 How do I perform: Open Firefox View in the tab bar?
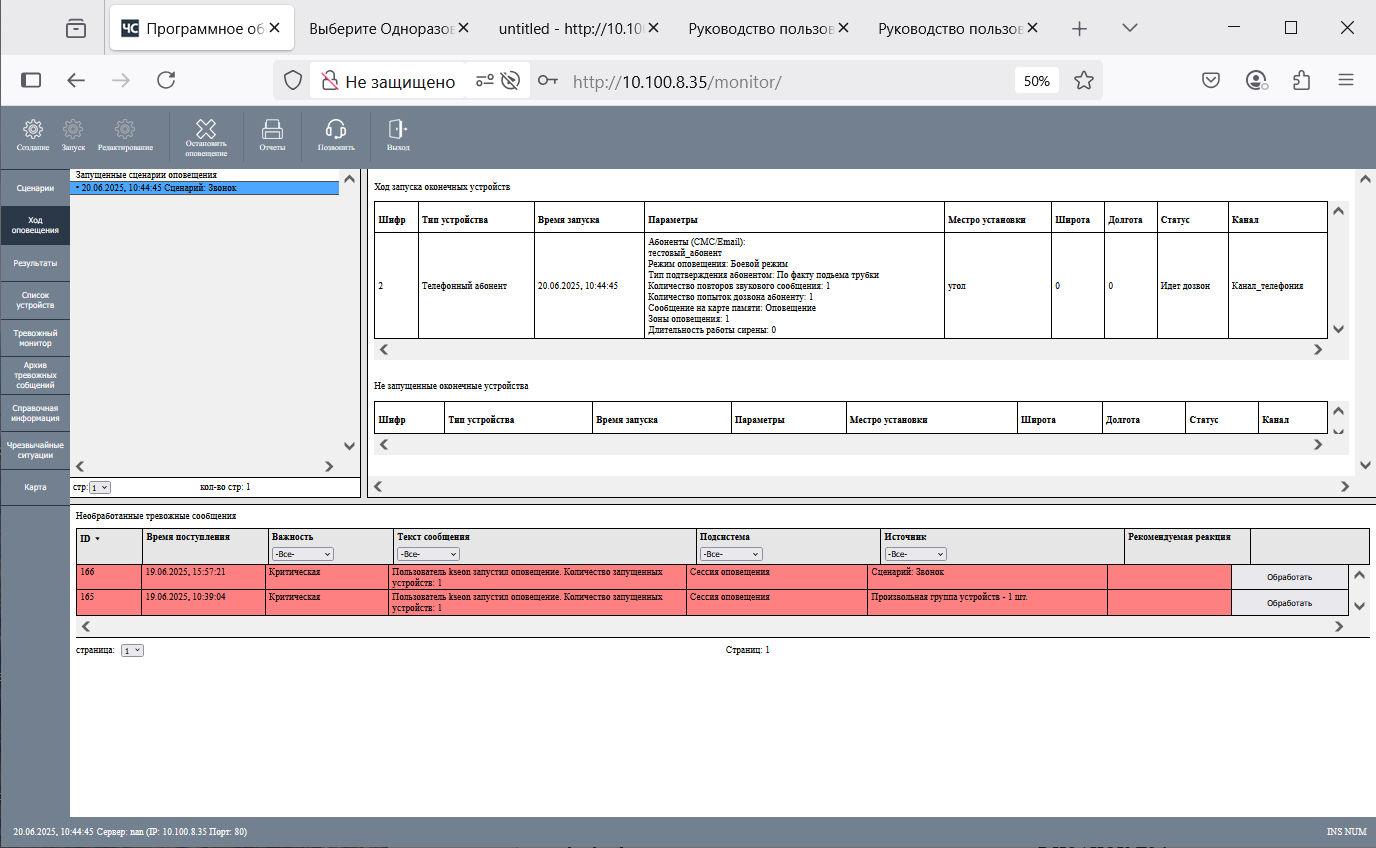coord(76,28)
